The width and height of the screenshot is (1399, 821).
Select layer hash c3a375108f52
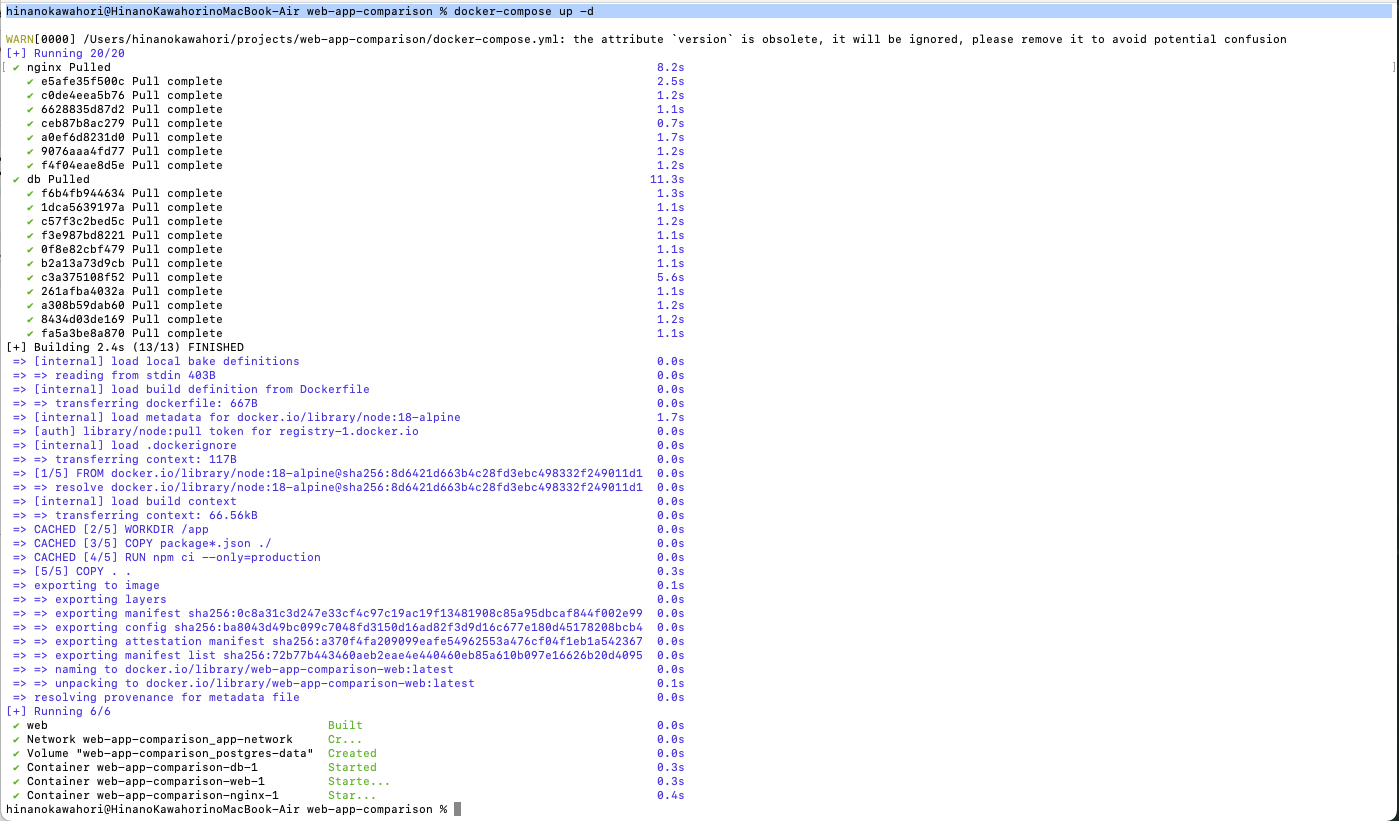(x=83, y=277)
